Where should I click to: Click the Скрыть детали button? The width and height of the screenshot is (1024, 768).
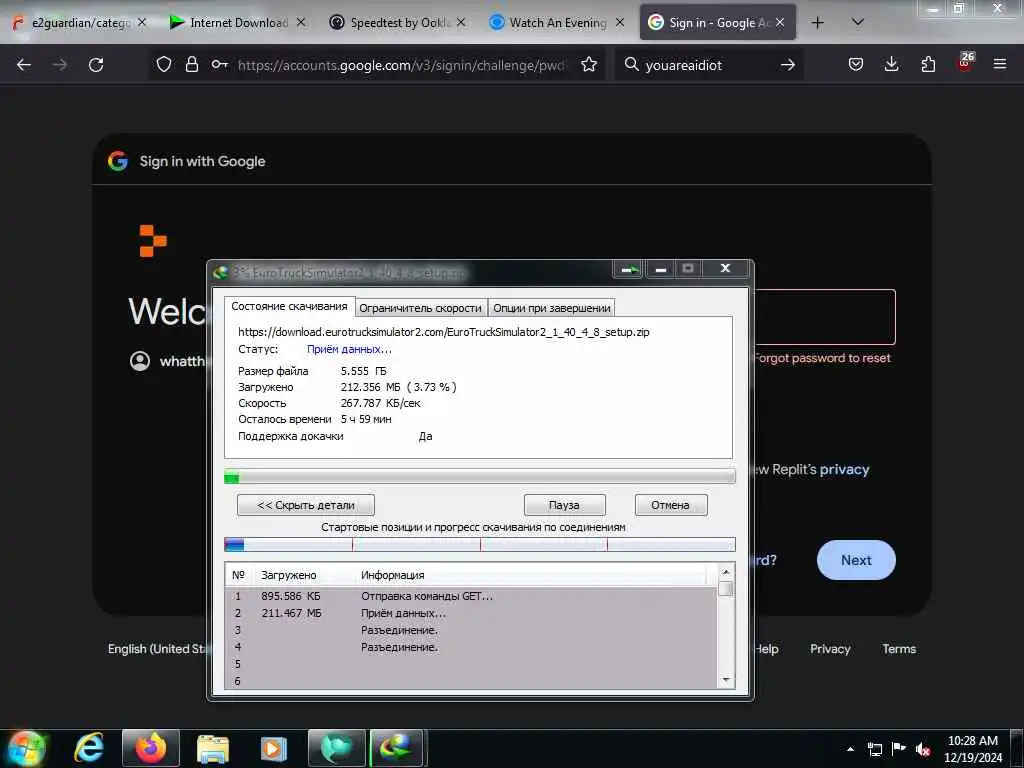click(x=306, y=505)
